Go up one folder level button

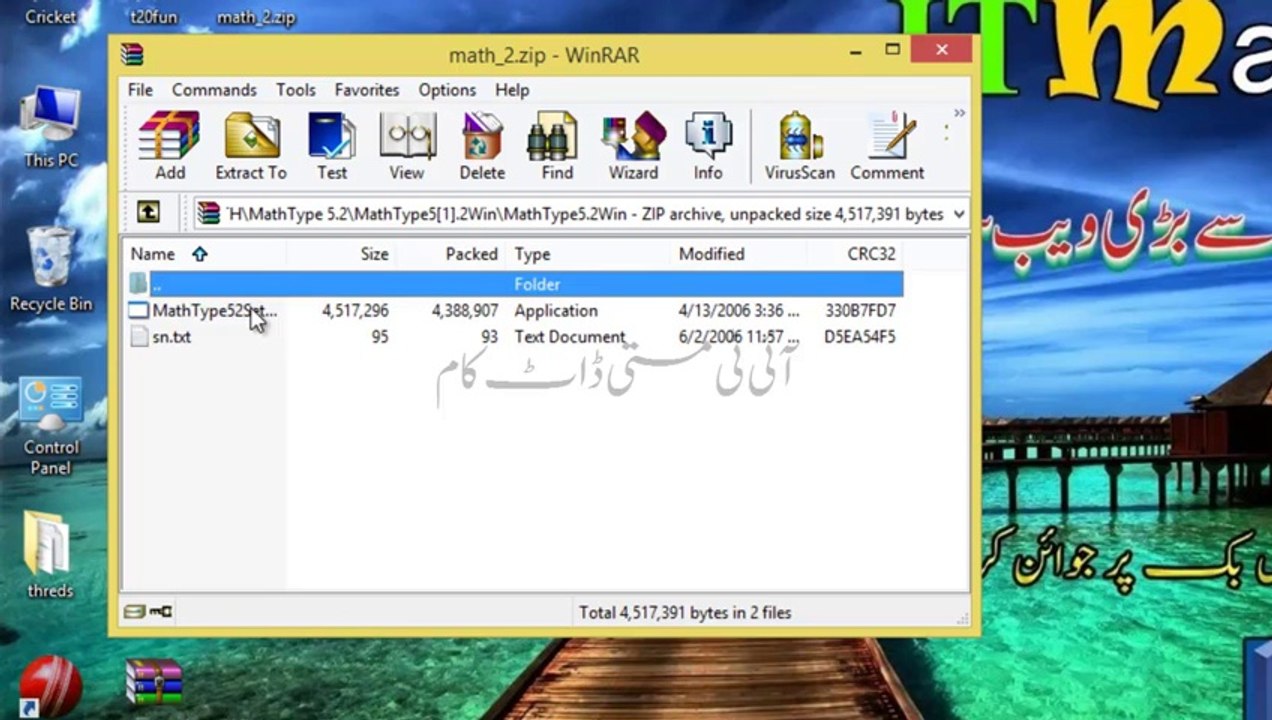click(x=147, y=212)
